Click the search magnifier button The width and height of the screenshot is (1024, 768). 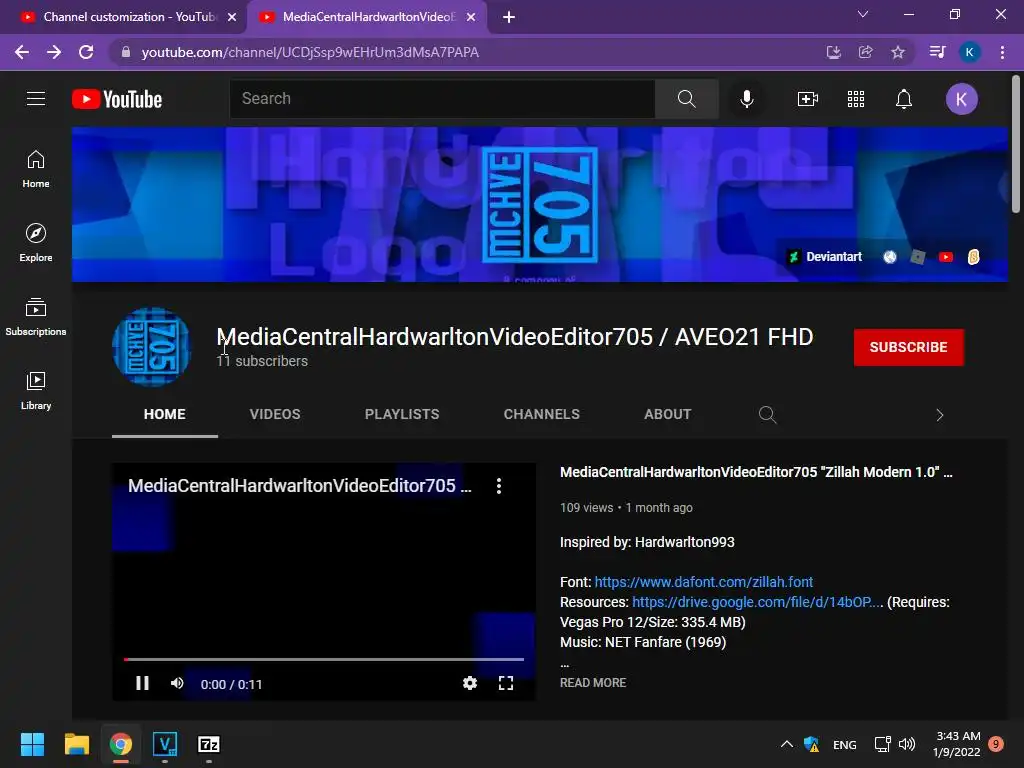pos(686,99)
